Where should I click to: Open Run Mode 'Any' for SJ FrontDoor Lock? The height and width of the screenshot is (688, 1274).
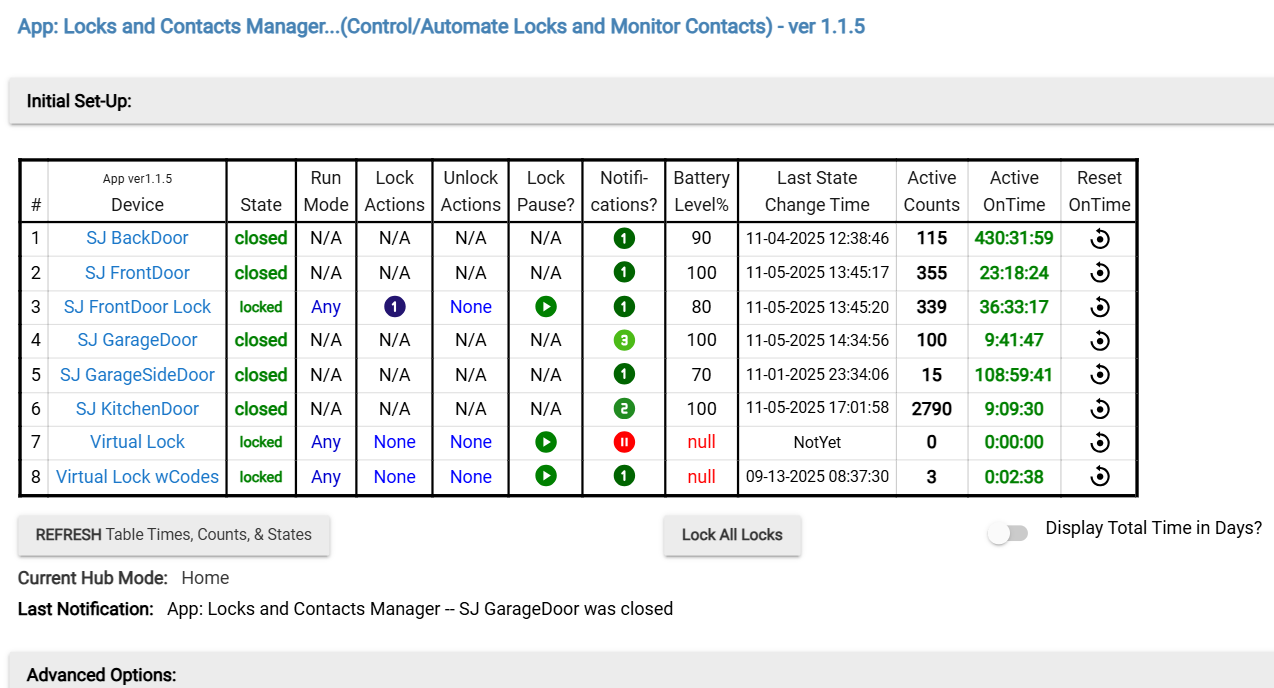[x=326, y=307]
